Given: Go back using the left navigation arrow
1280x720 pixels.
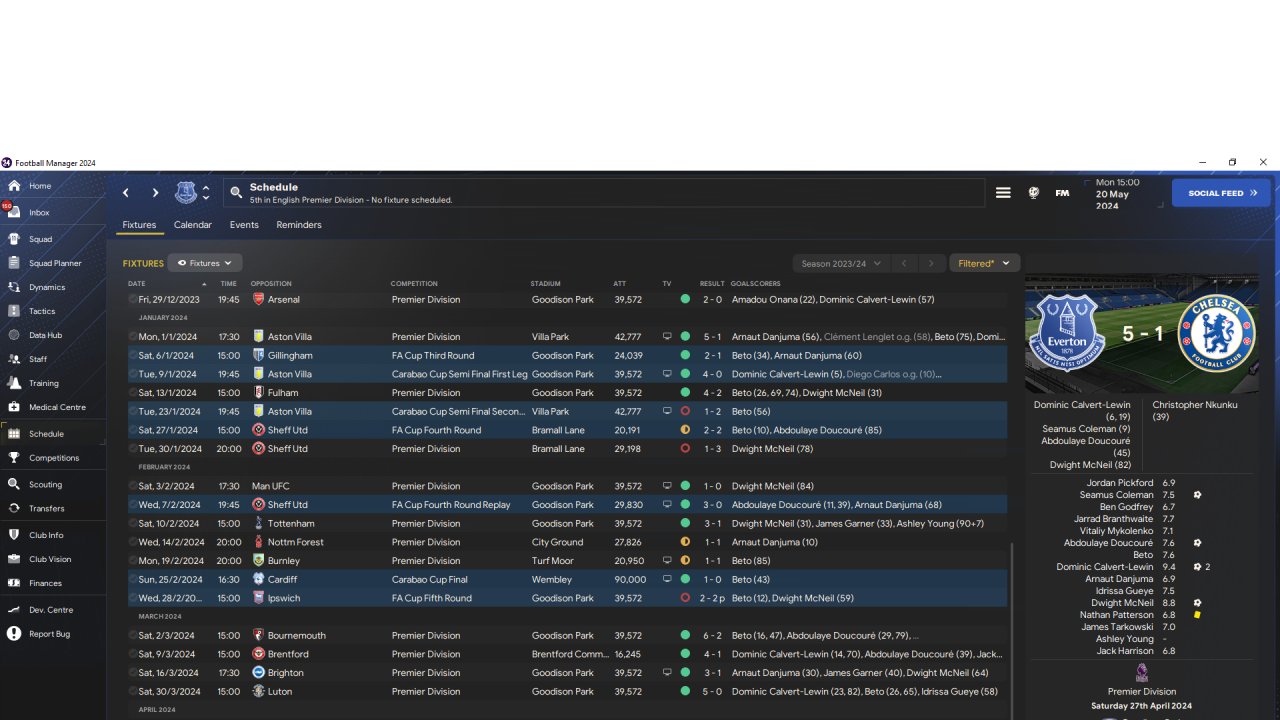Looking at the screenshot, I should (x=126, y=193).
